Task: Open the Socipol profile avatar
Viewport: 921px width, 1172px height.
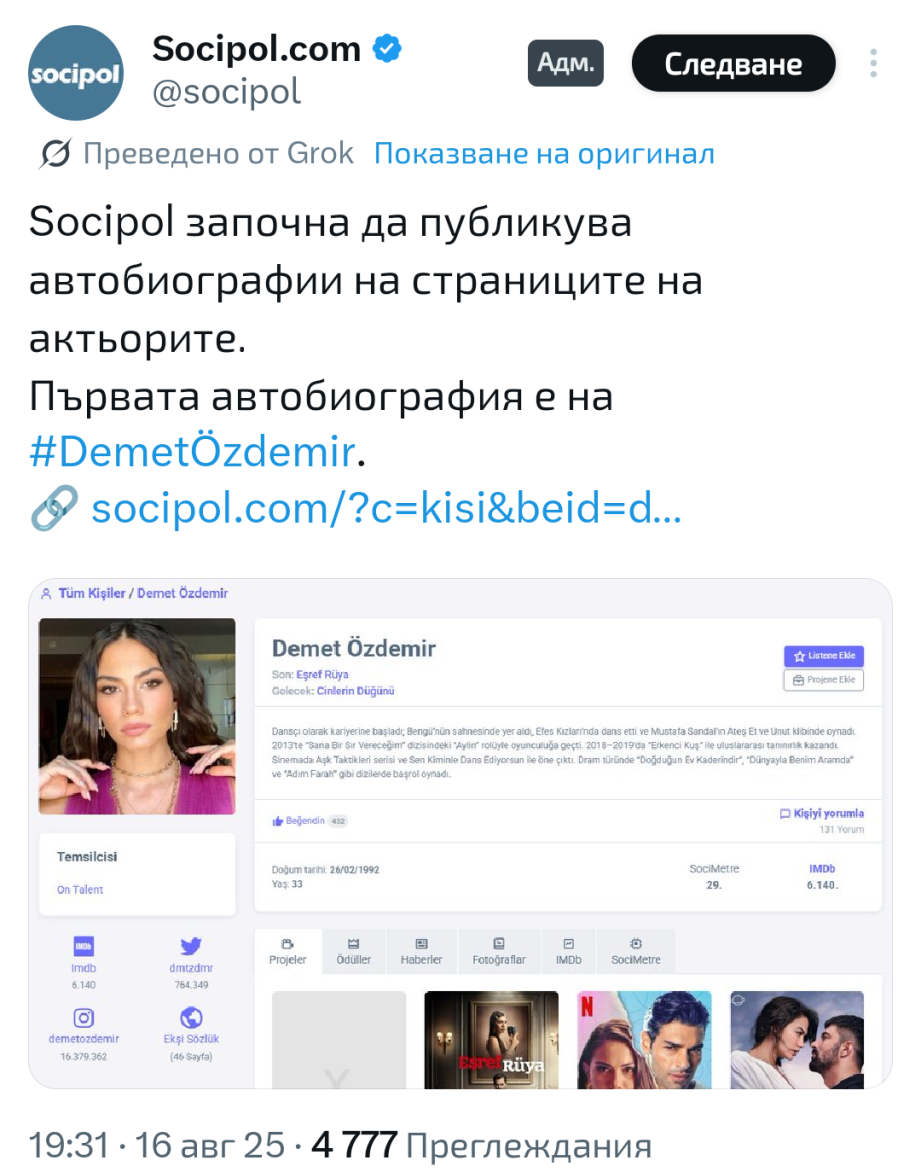Action: point(76,73)
